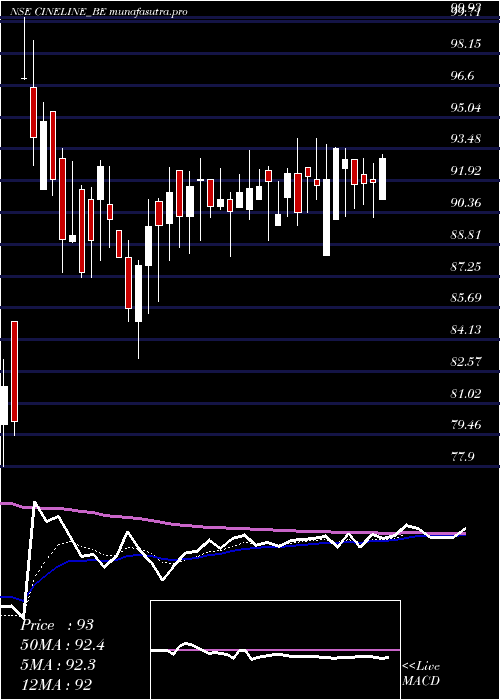Click the 81.02 price axis label
The width and height of the screenshot is (500, 700).
[x=467, y=394]
